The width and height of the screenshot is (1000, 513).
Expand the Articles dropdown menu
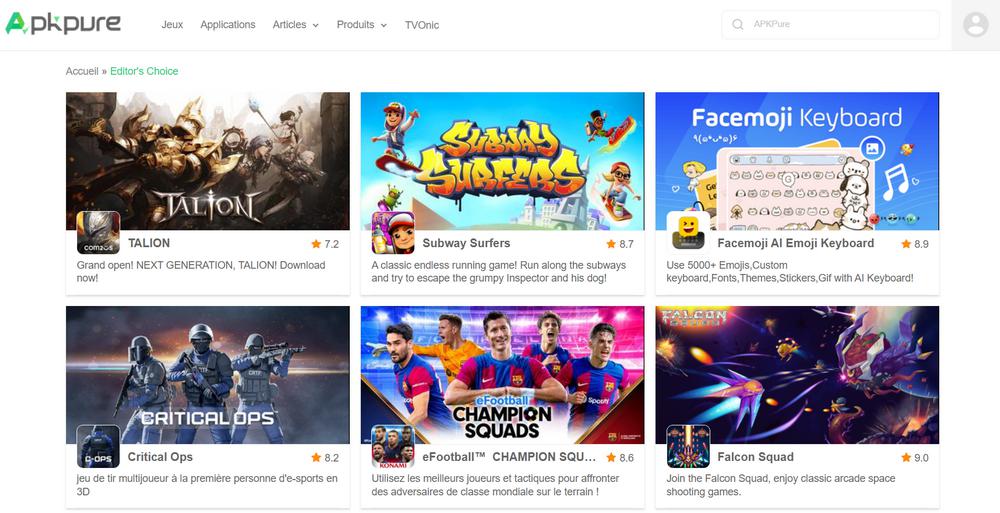(295, 25)
